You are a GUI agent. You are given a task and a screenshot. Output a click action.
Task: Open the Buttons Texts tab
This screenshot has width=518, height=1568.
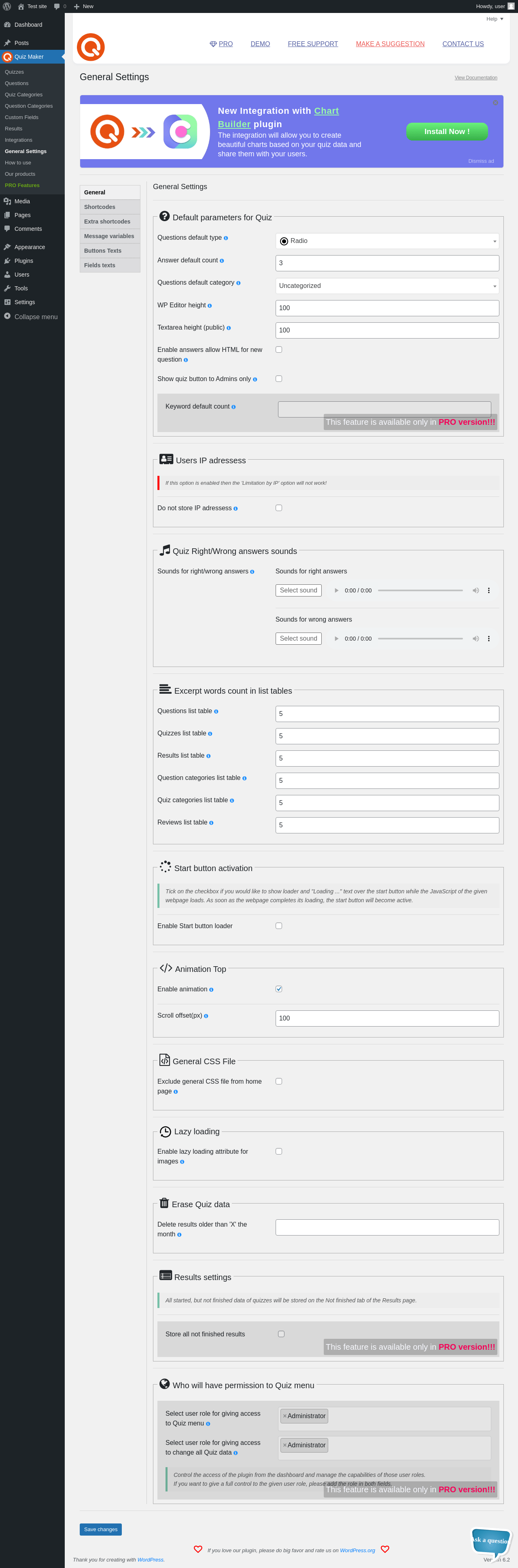(110, 251)
